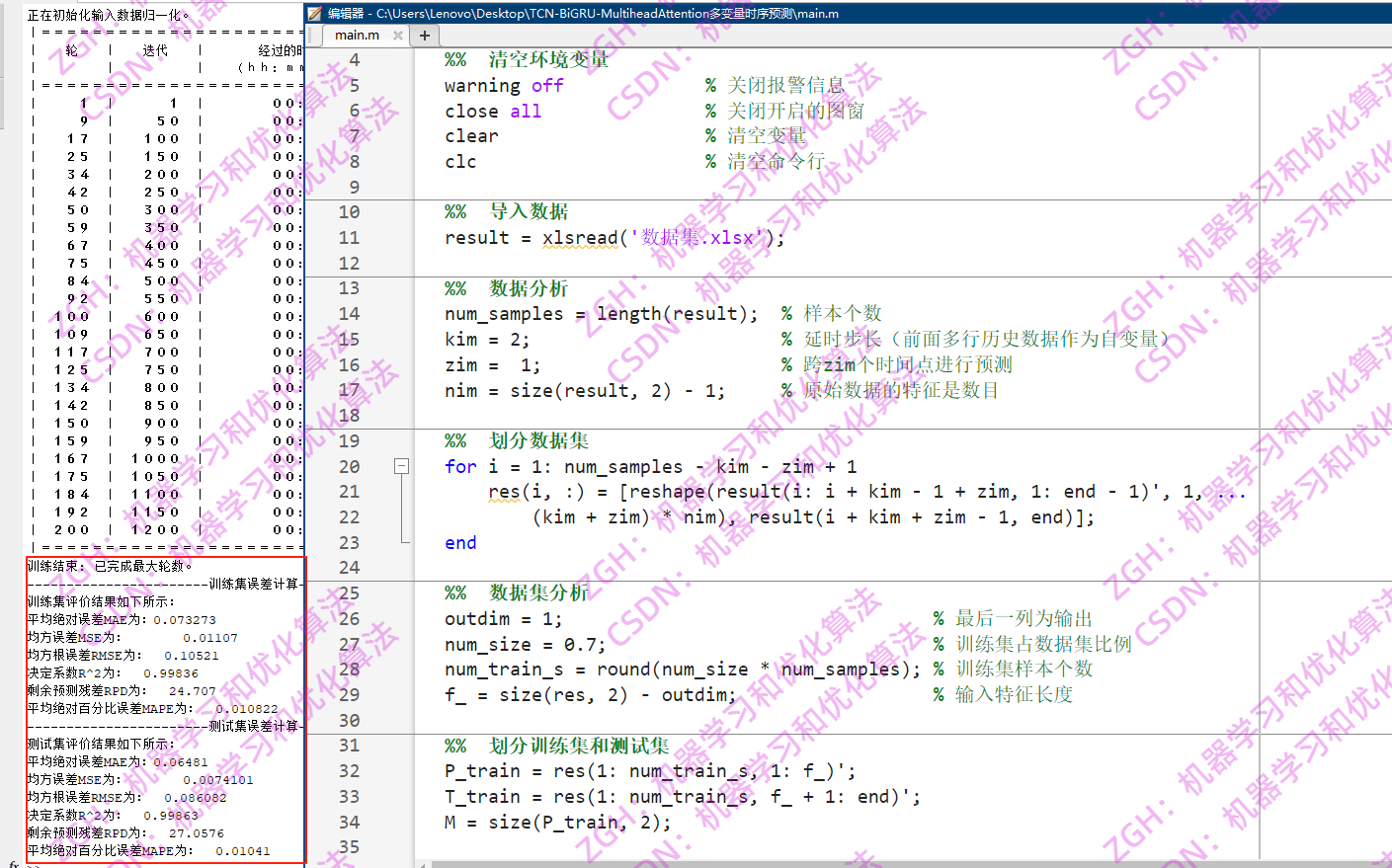Click '正在初始化输入数据归一化' message
This screenshot has height=868, width=1392.
[108, 15]
